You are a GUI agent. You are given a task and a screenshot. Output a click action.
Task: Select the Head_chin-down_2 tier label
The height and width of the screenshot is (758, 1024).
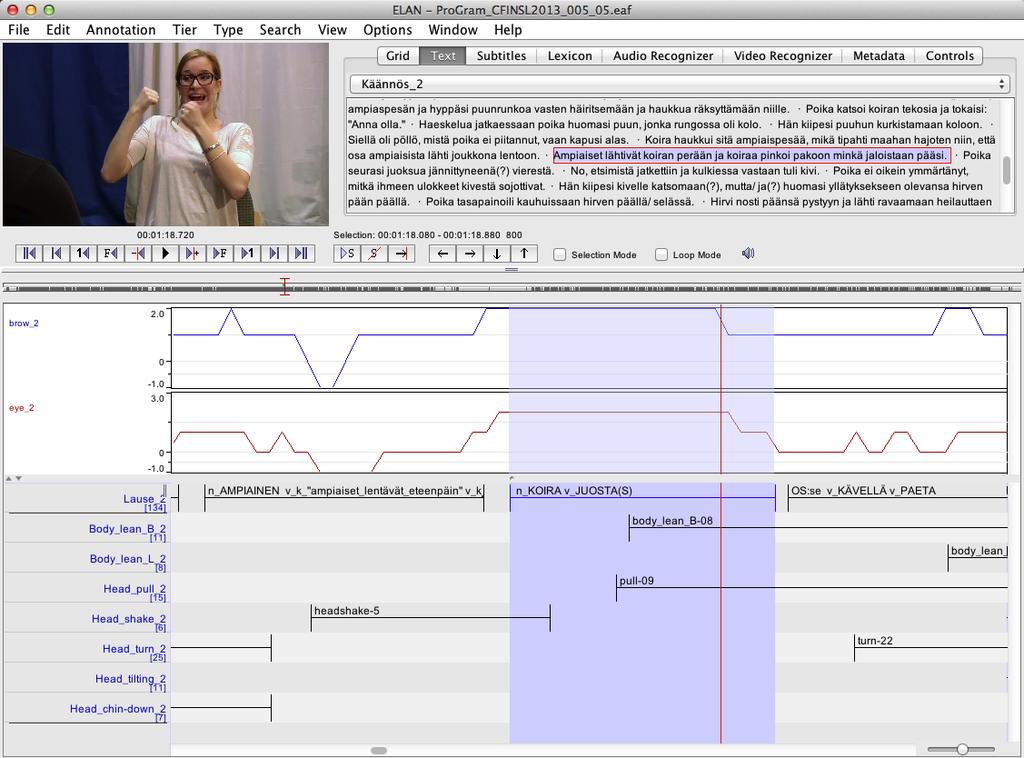coord(118,709)
